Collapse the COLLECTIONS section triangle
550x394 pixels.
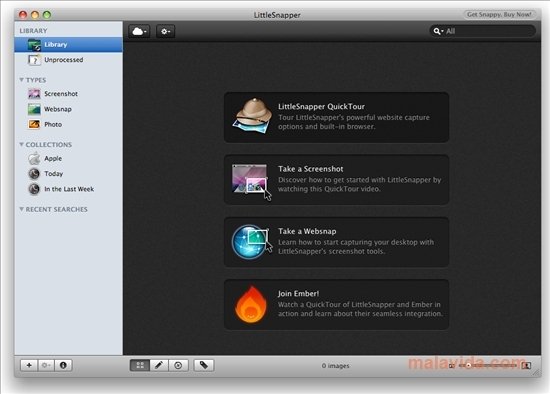tap(21, 145)
